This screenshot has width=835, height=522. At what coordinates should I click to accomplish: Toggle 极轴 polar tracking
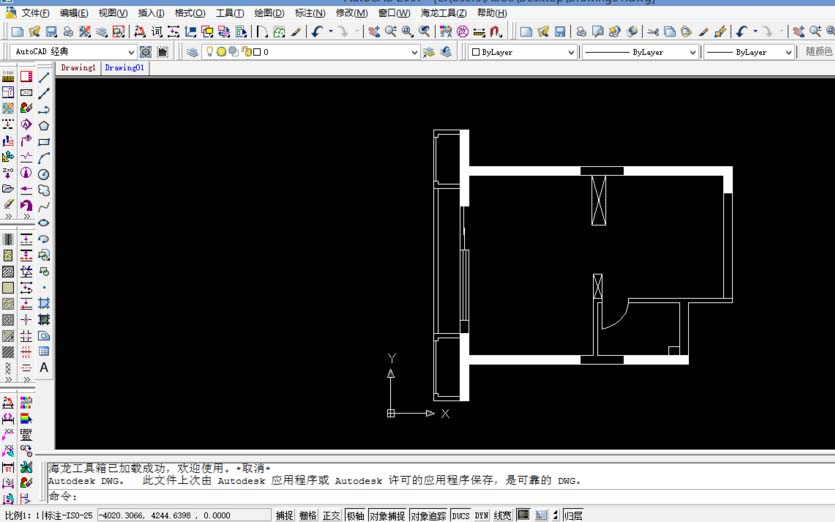pos(355,515)
